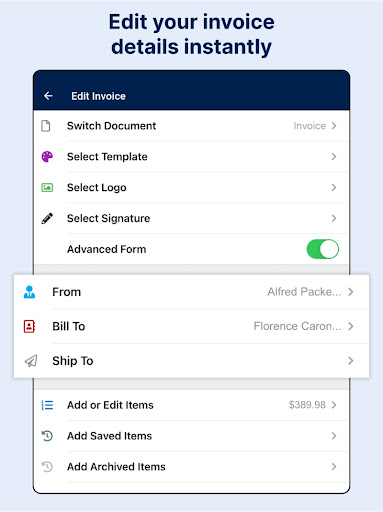Click the $389.98 items total

(x=307, y=405)
